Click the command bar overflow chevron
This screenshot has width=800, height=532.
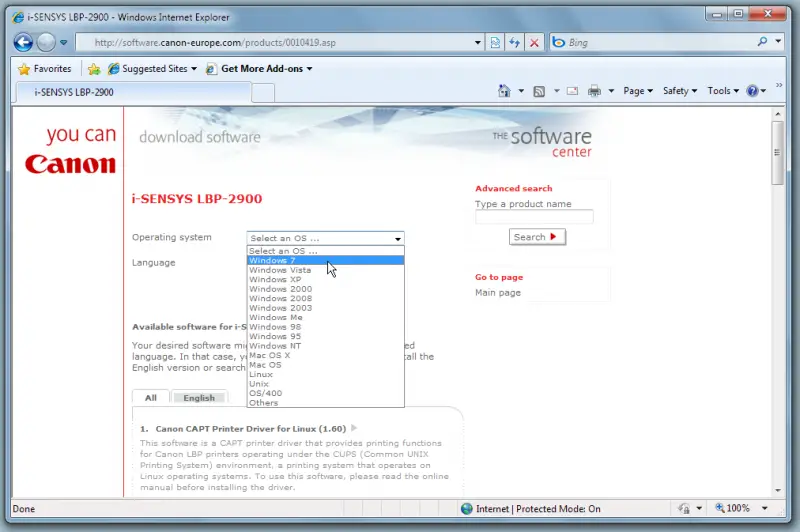779,85
